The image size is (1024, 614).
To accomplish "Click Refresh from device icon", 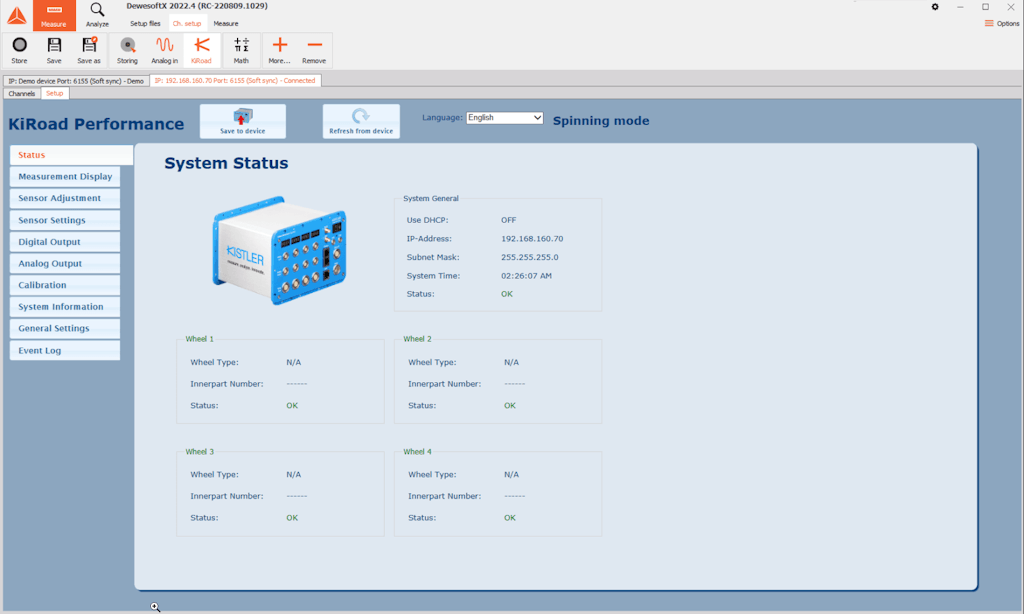I will [361, 121].
